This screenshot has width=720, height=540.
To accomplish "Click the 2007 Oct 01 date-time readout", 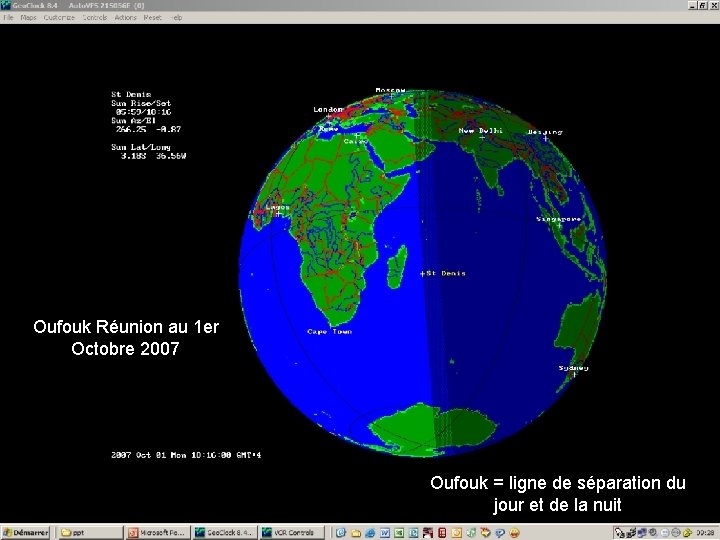I will pyautogui.click(x=186, y=455).
